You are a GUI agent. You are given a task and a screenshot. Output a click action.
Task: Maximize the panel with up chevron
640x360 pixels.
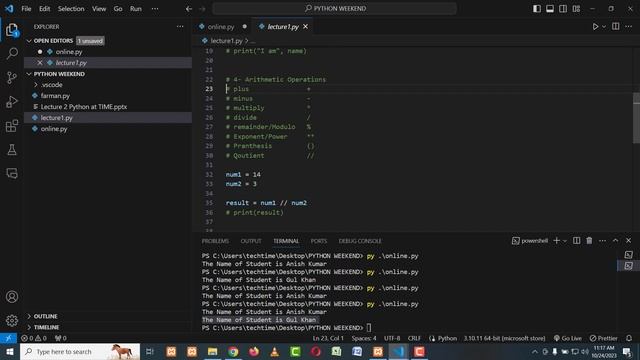point(616,241)
